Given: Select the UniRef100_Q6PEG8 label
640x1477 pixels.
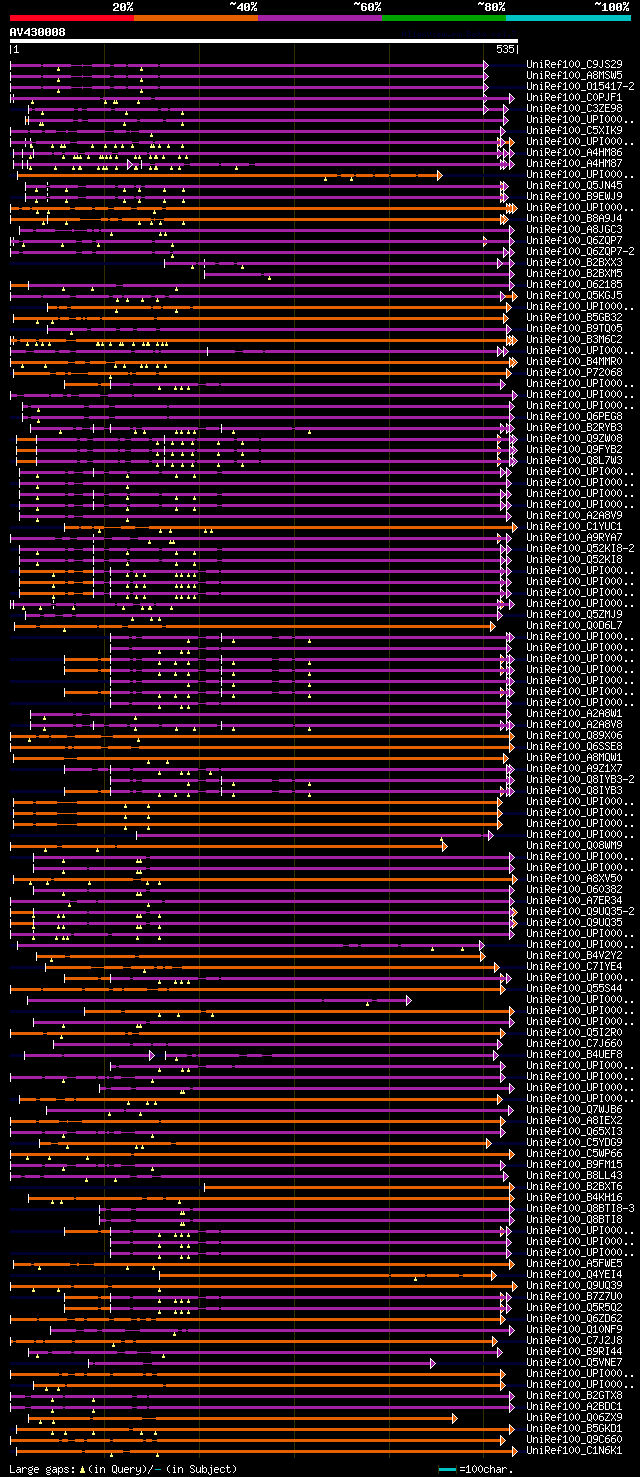Looking at the screenshot, I should point(574,416).
